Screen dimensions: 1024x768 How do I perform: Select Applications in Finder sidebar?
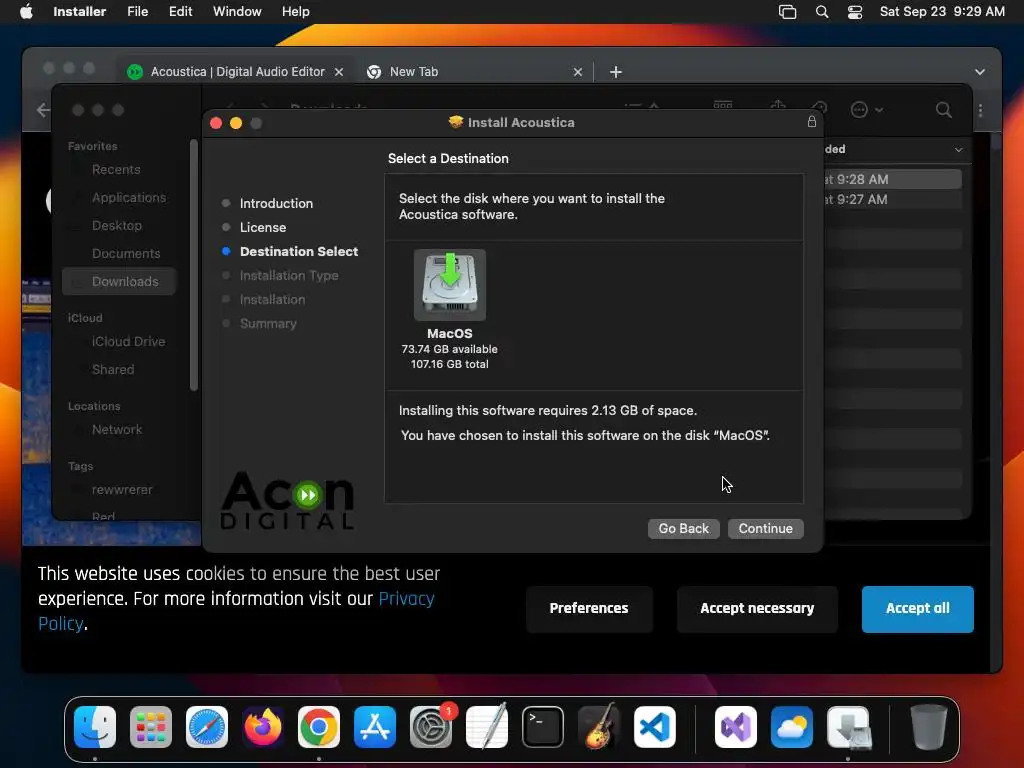click(x=129, y=197)
